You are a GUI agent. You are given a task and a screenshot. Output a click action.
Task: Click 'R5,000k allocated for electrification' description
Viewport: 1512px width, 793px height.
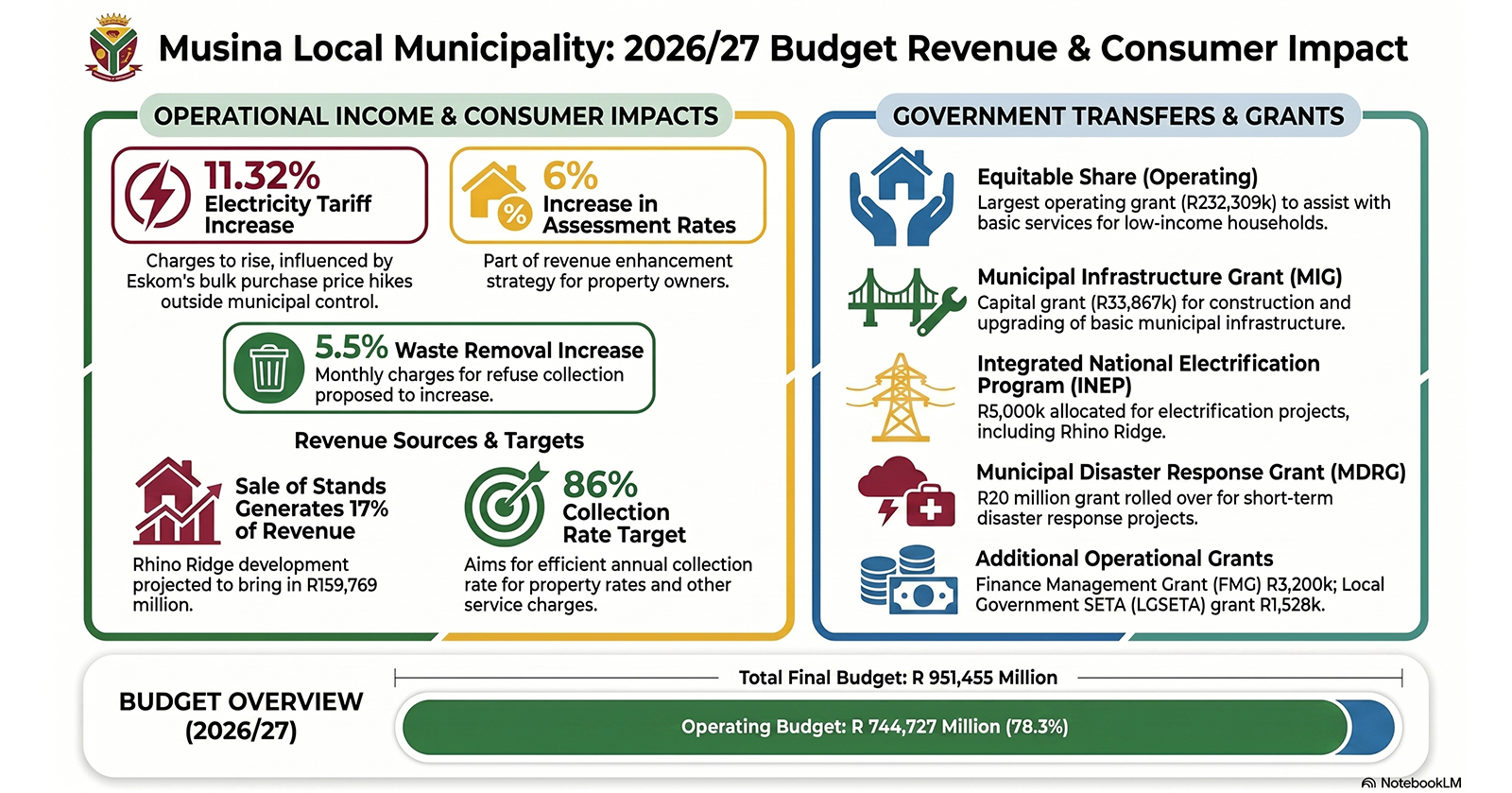click(x=1163, y=422)
